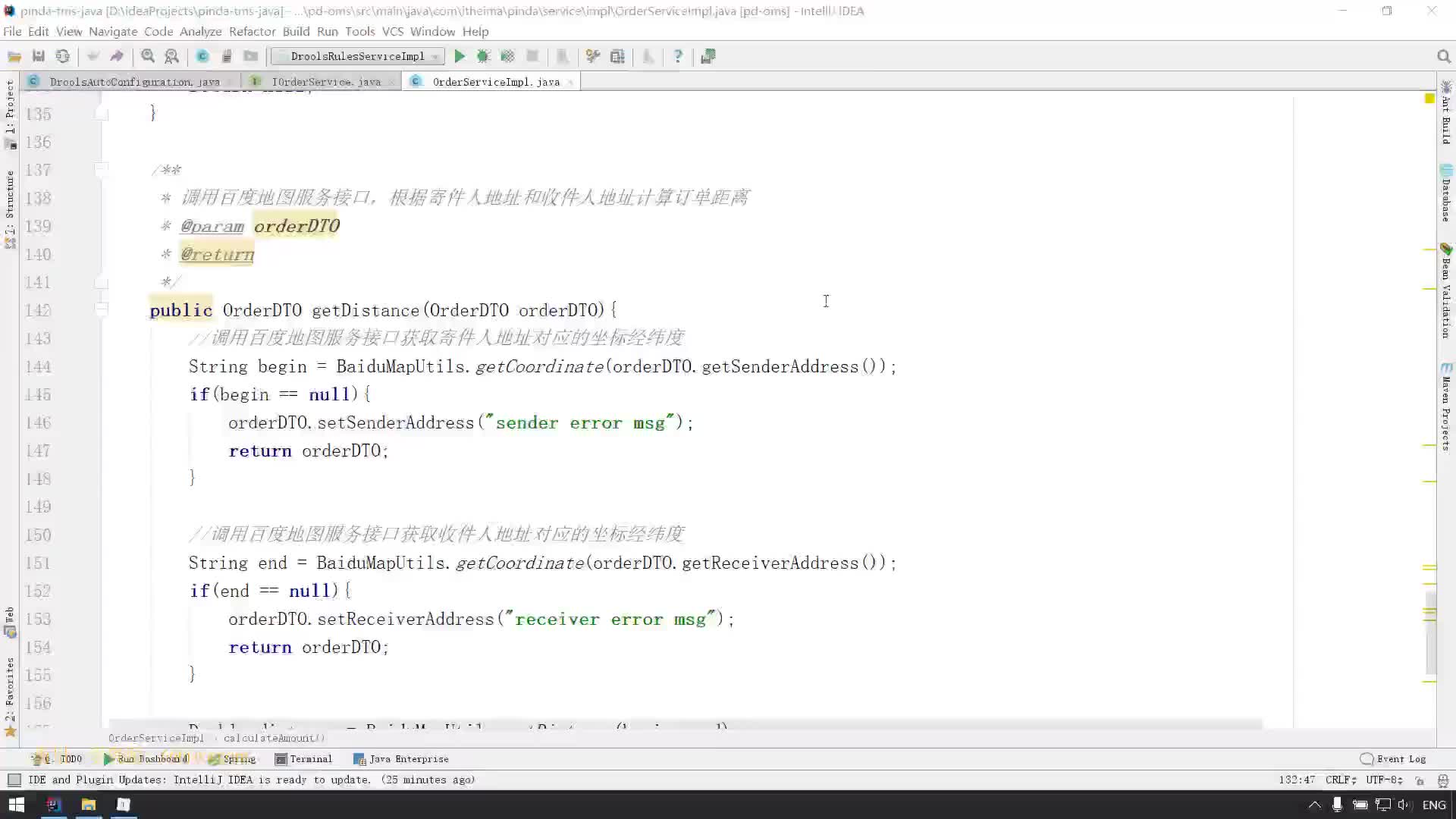Screen dimensions: 1456x819
Task: Toggle the line 145 code folding marker
Action: point(100,394)
